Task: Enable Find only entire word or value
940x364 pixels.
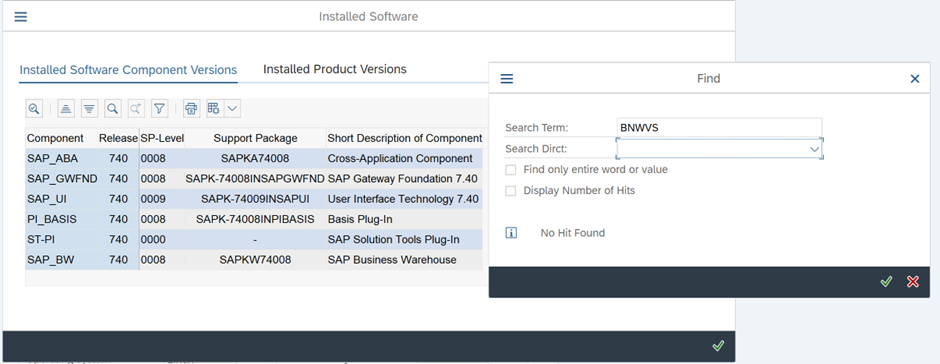Action: 510,170
